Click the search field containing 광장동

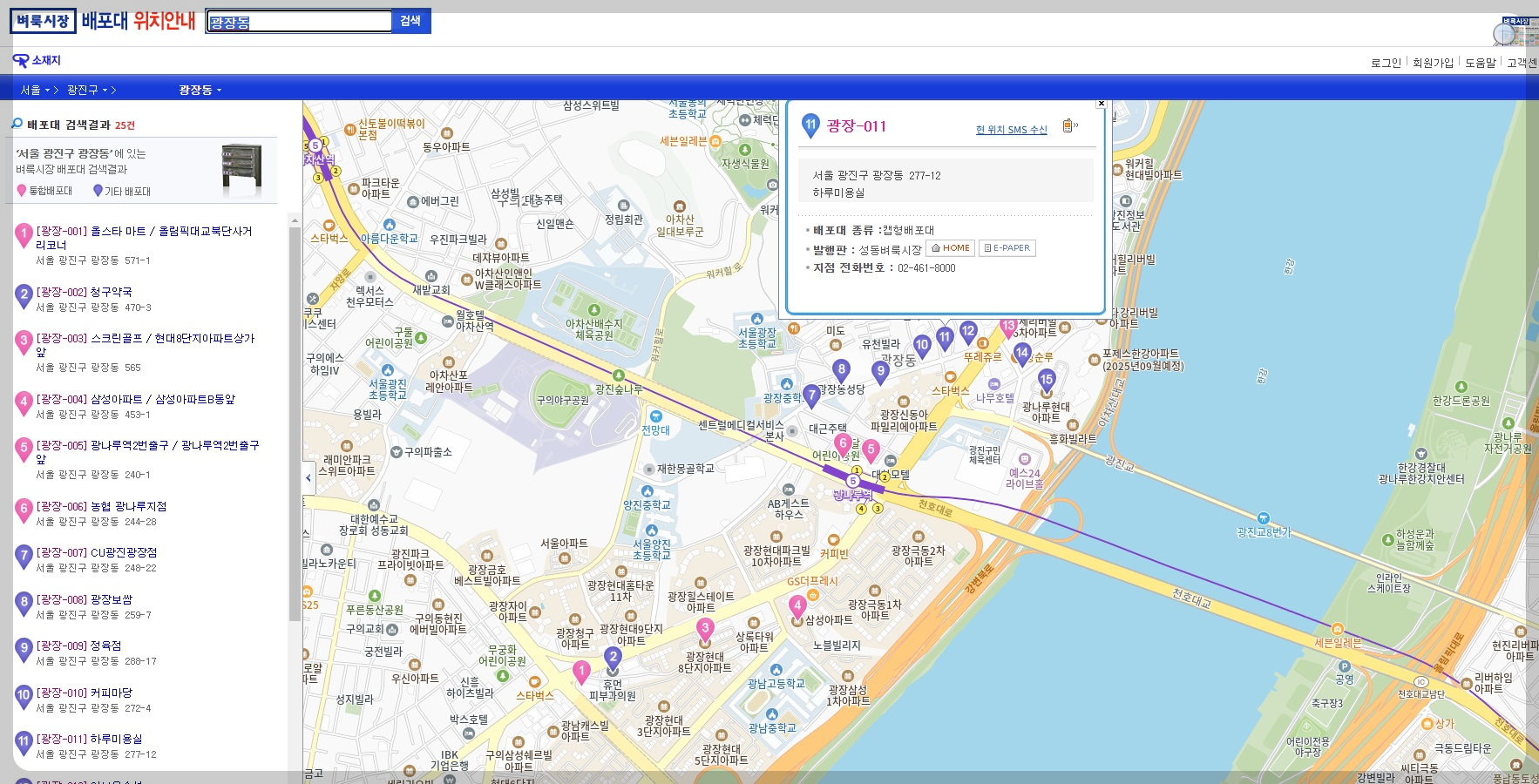pyautogui.click(x=299, y=22)
